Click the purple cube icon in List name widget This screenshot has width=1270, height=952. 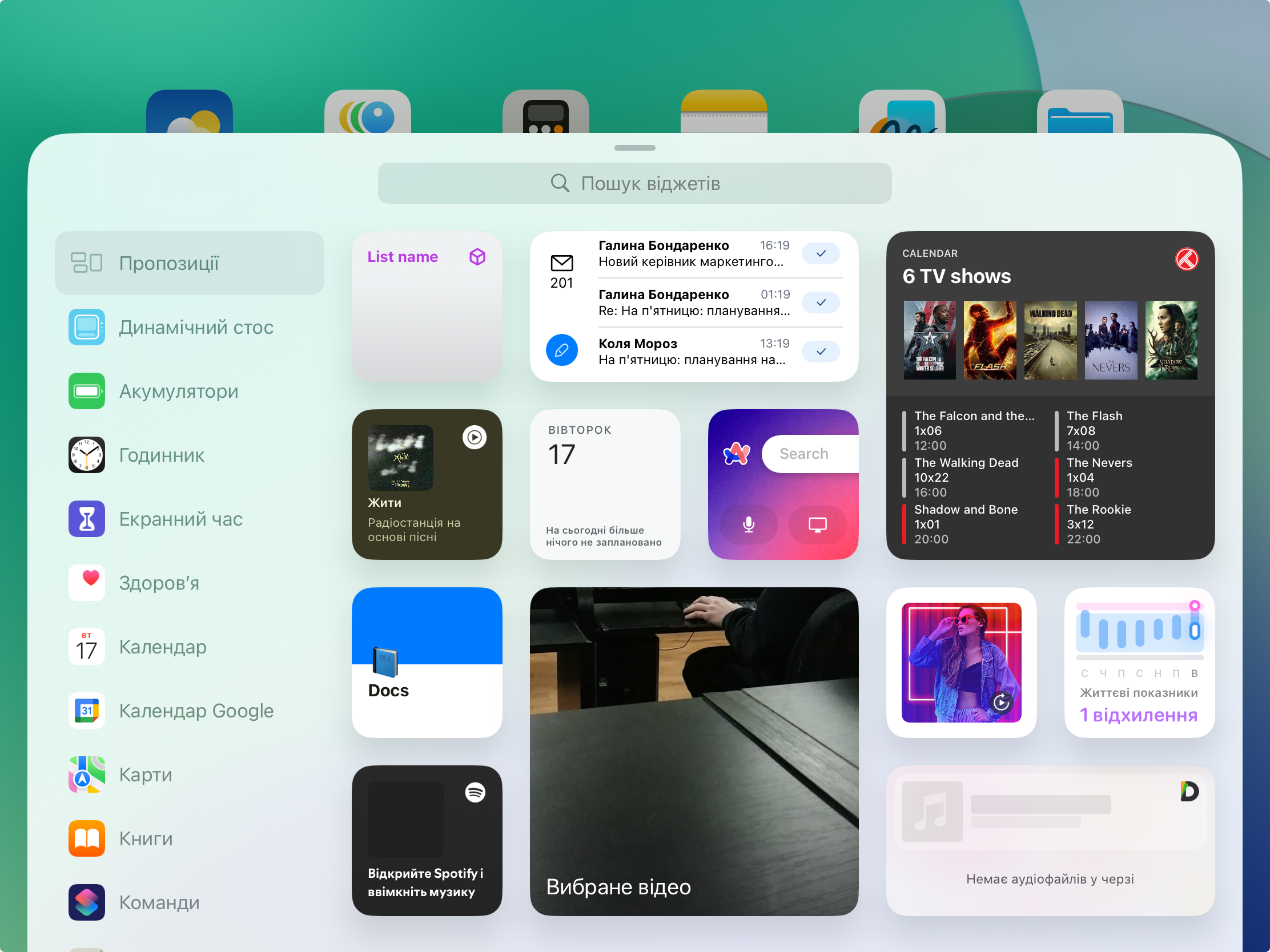coord(477,256)
